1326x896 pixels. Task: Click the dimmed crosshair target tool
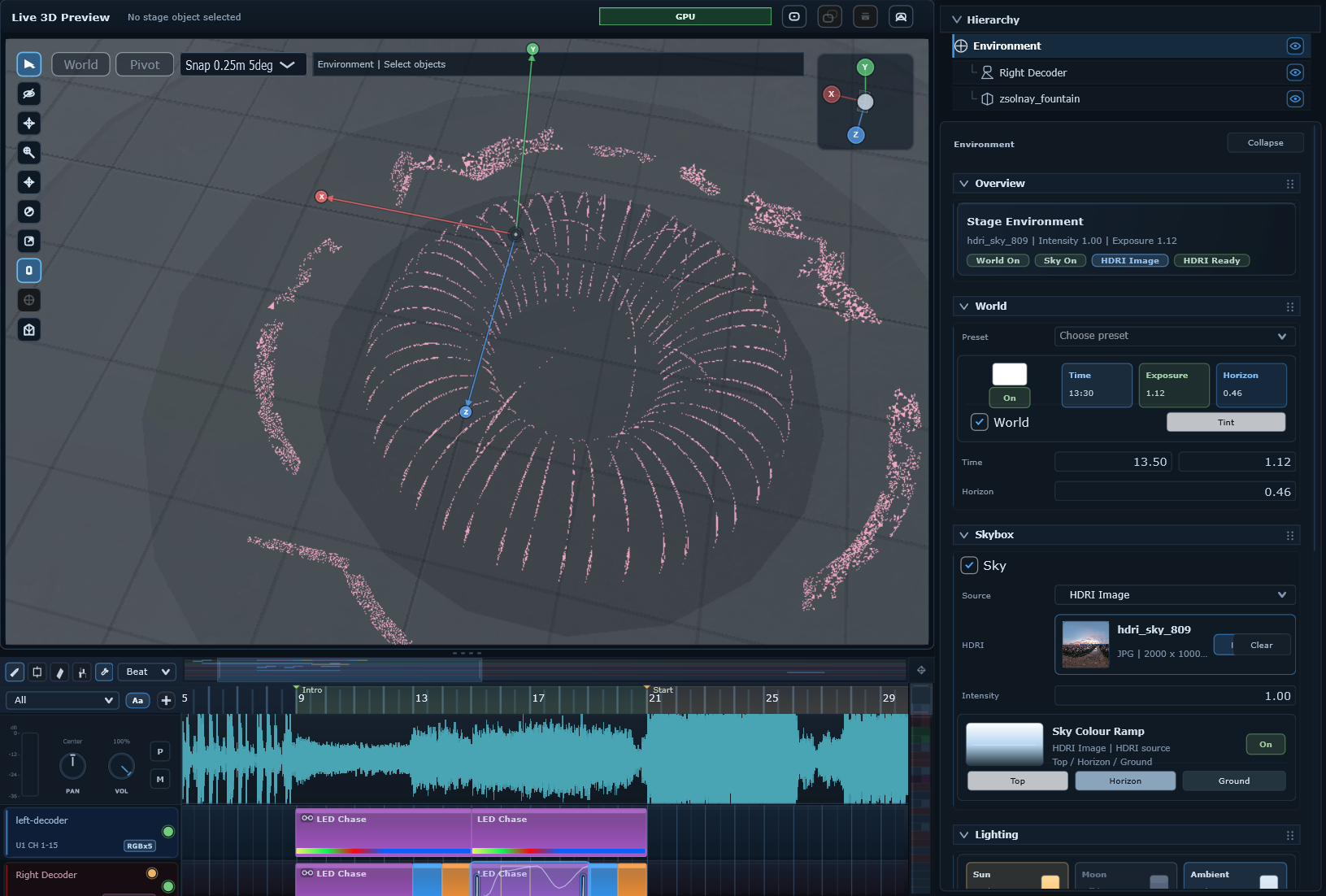click(x=29, y=300)
